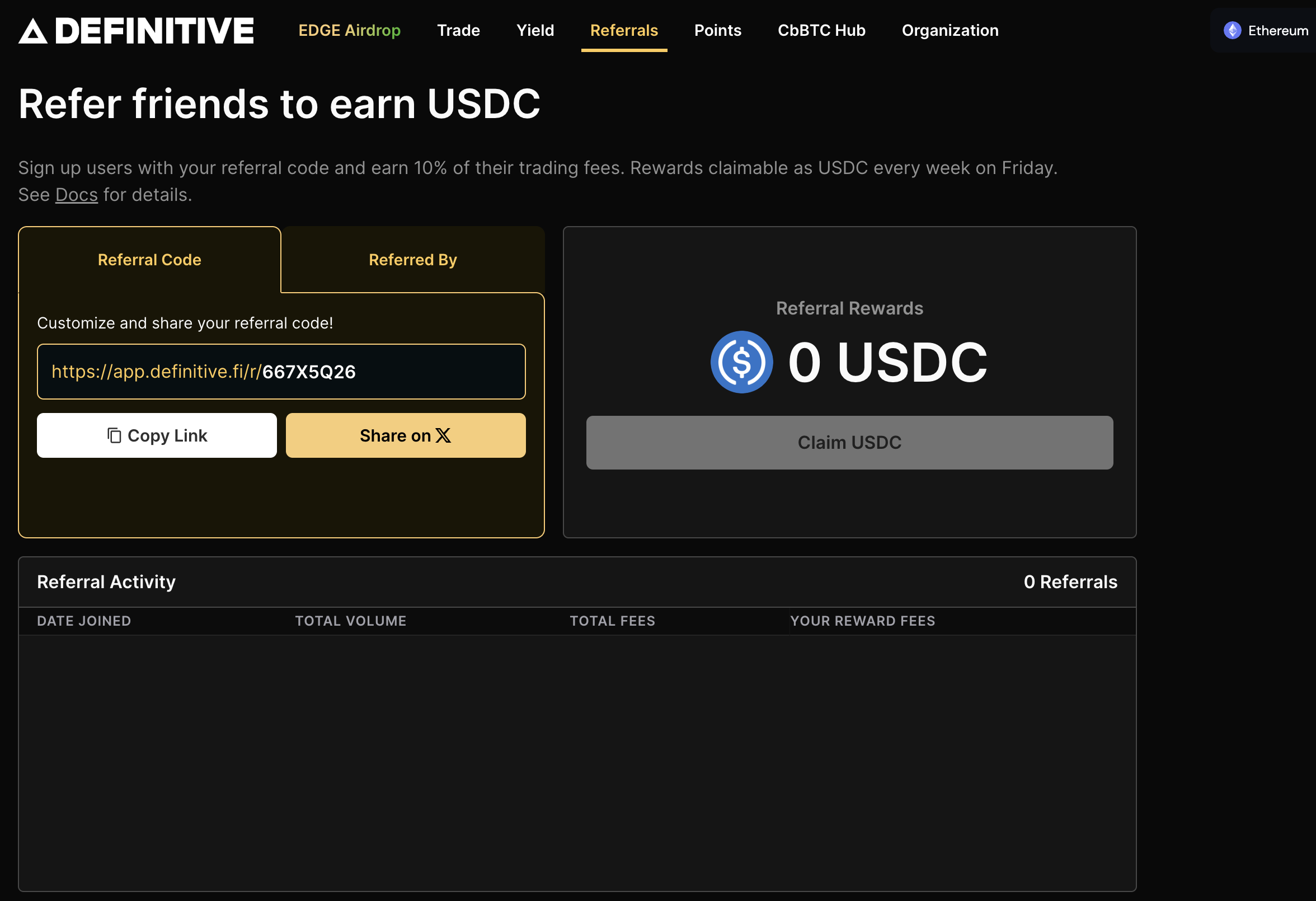1316x901 pixels.
Task: Switch to the Referred By tab
Action: coord(413,260)
